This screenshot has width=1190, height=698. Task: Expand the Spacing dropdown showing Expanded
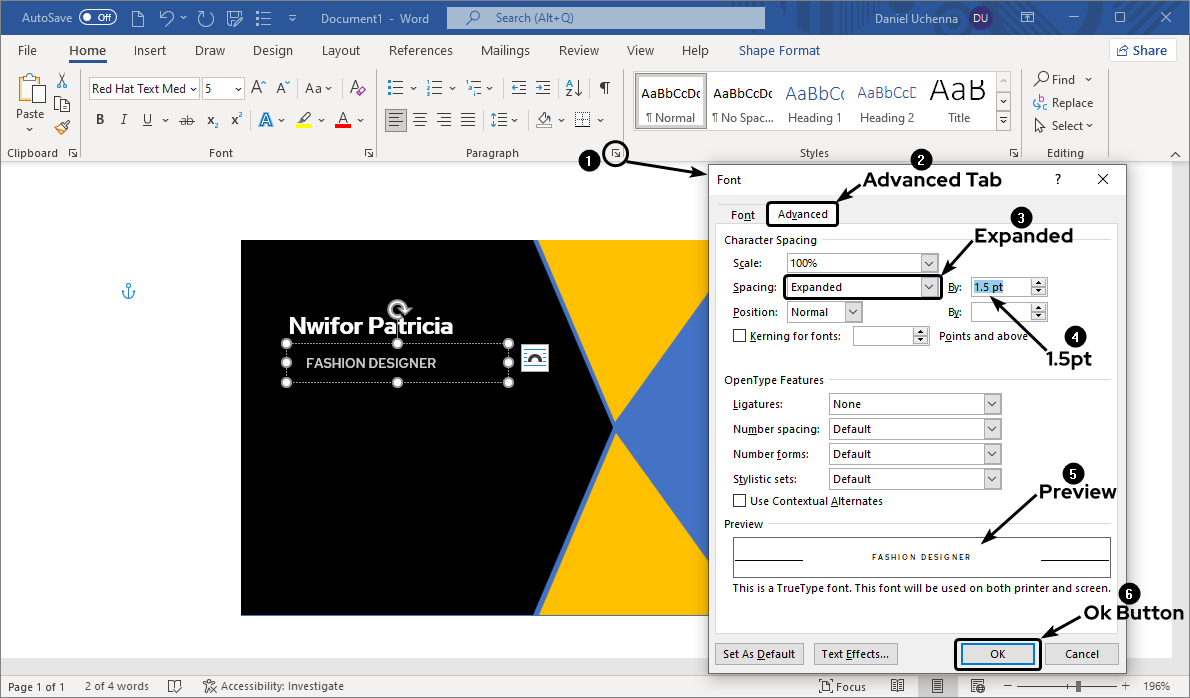pos(928,287)
